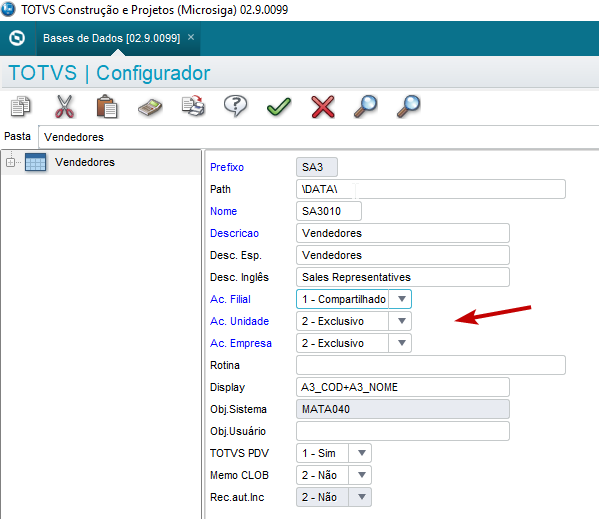Click the TOTVS home logo icon
This screenshot has height=519, width=599.
17,38
